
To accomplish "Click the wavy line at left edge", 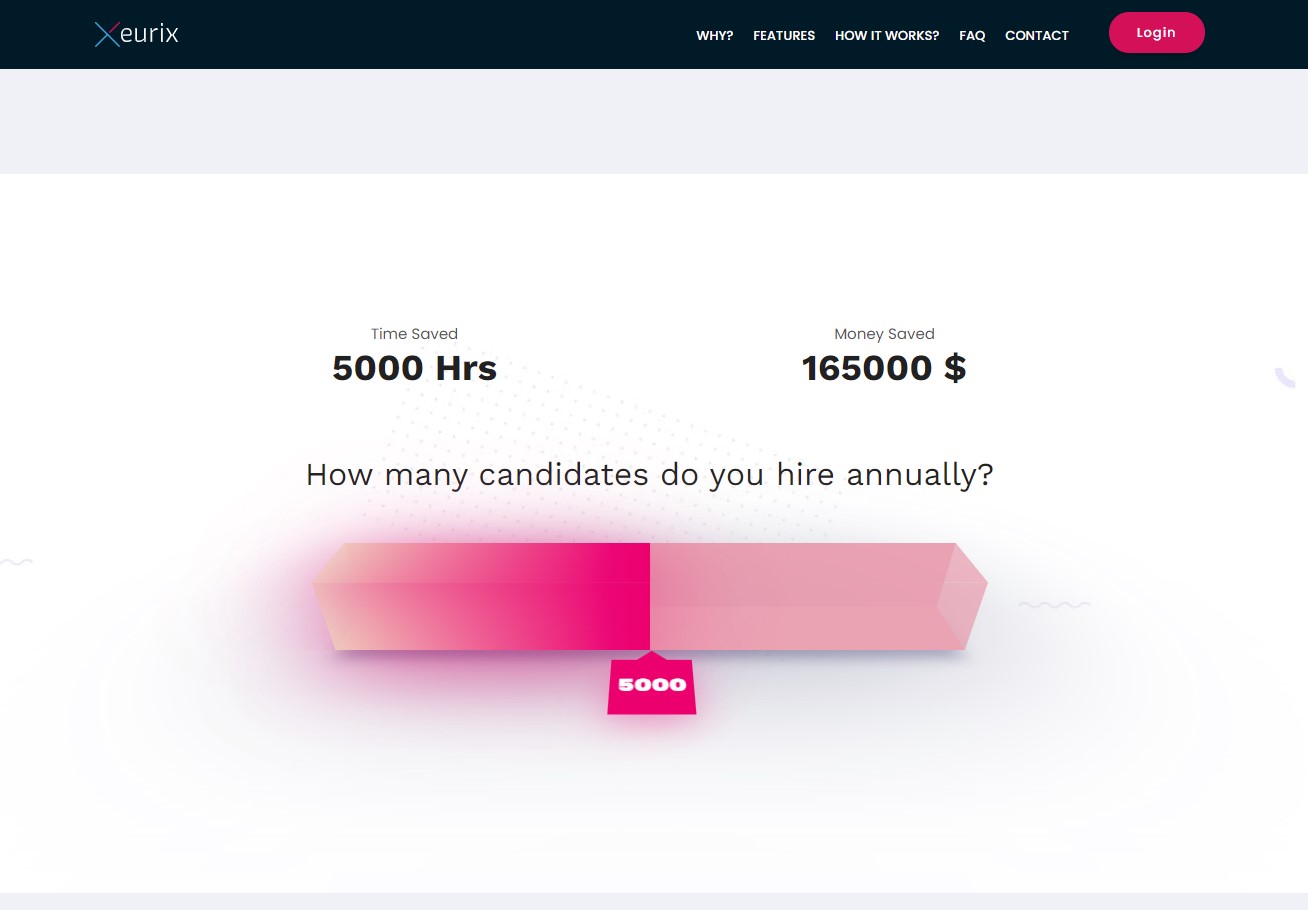I will click(16, 562).
